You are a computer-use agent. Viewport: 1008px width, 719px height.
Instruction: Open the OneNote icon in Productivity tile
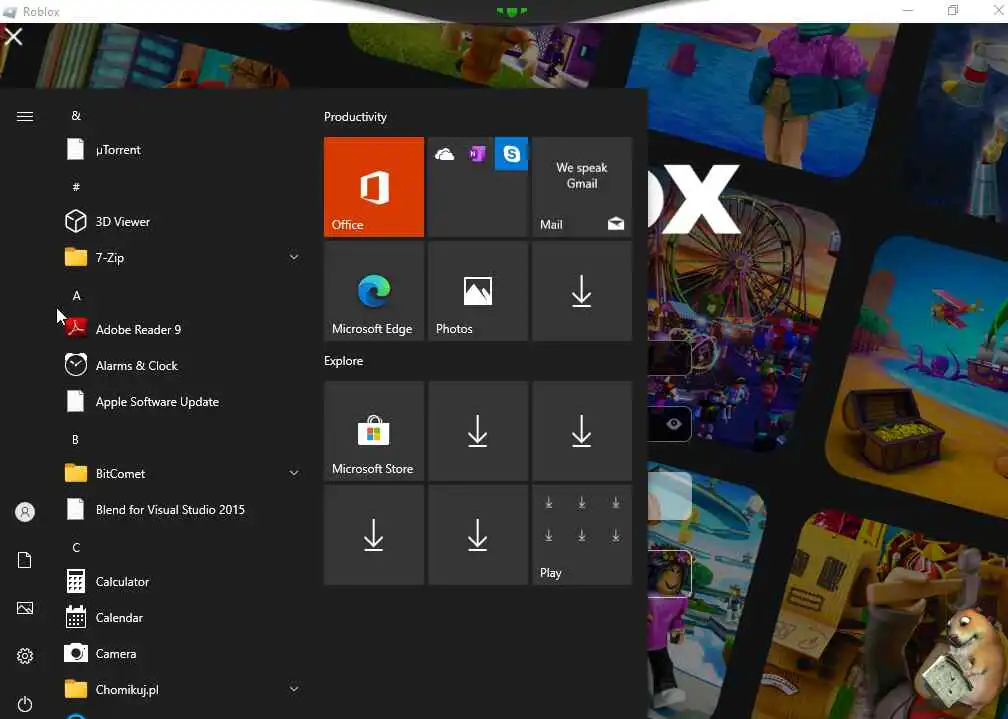478,154
